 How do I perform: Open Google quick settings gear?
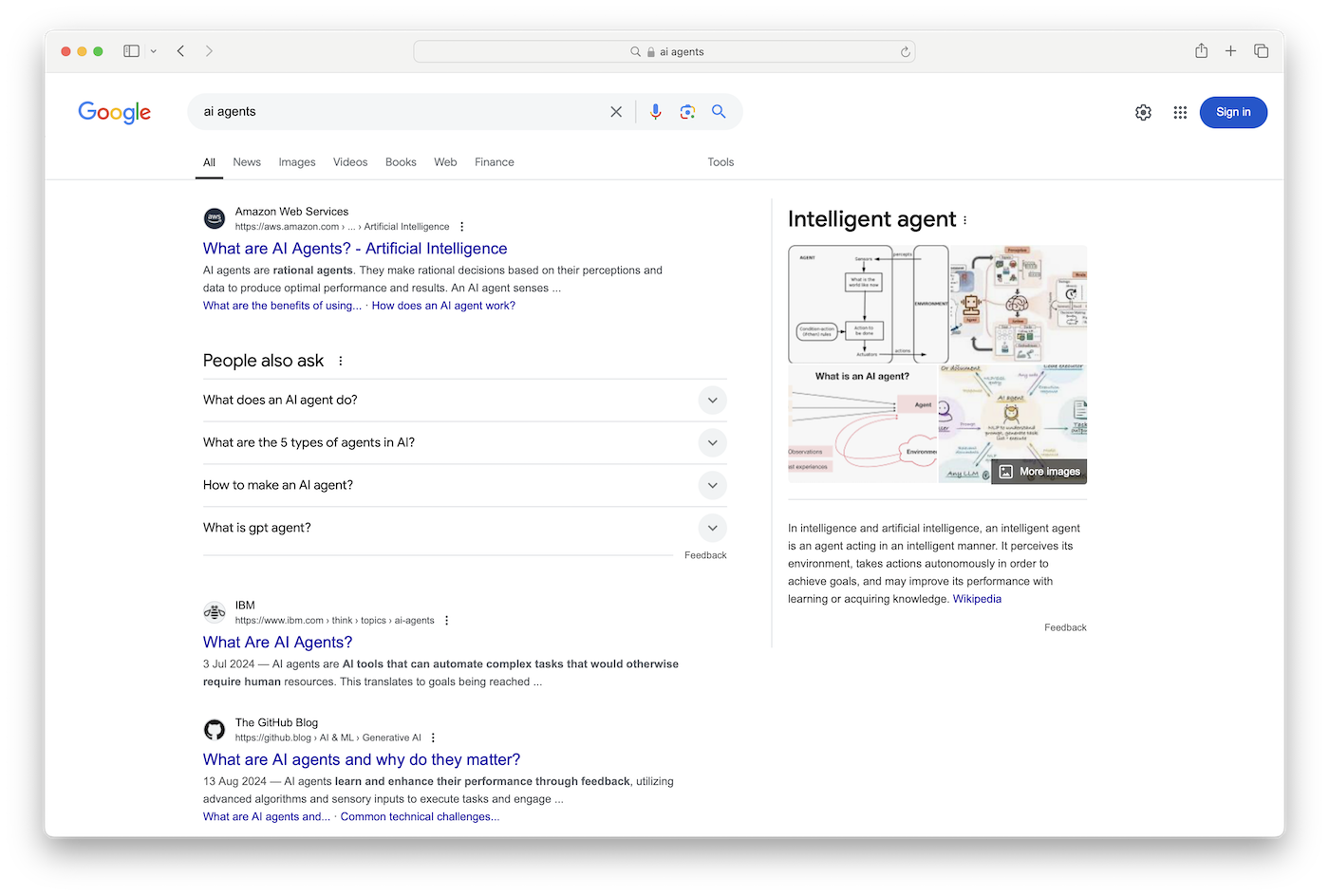1143,113
